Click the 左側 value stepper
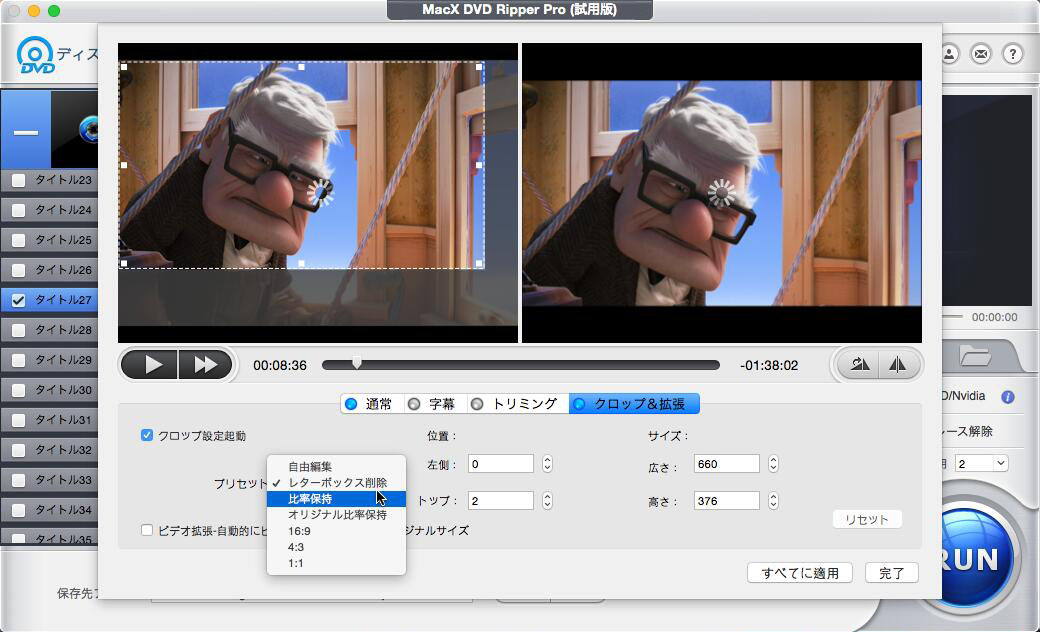Screen dimensions: 1040x632 tap(547, 464)
